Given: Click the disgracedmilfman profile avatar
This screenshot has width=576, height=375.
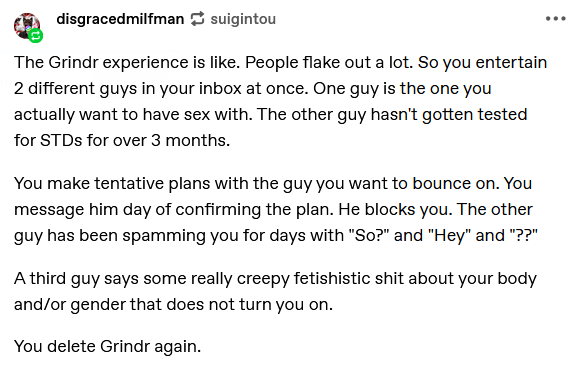Looking at the screenshot, I should click(26, 26).
